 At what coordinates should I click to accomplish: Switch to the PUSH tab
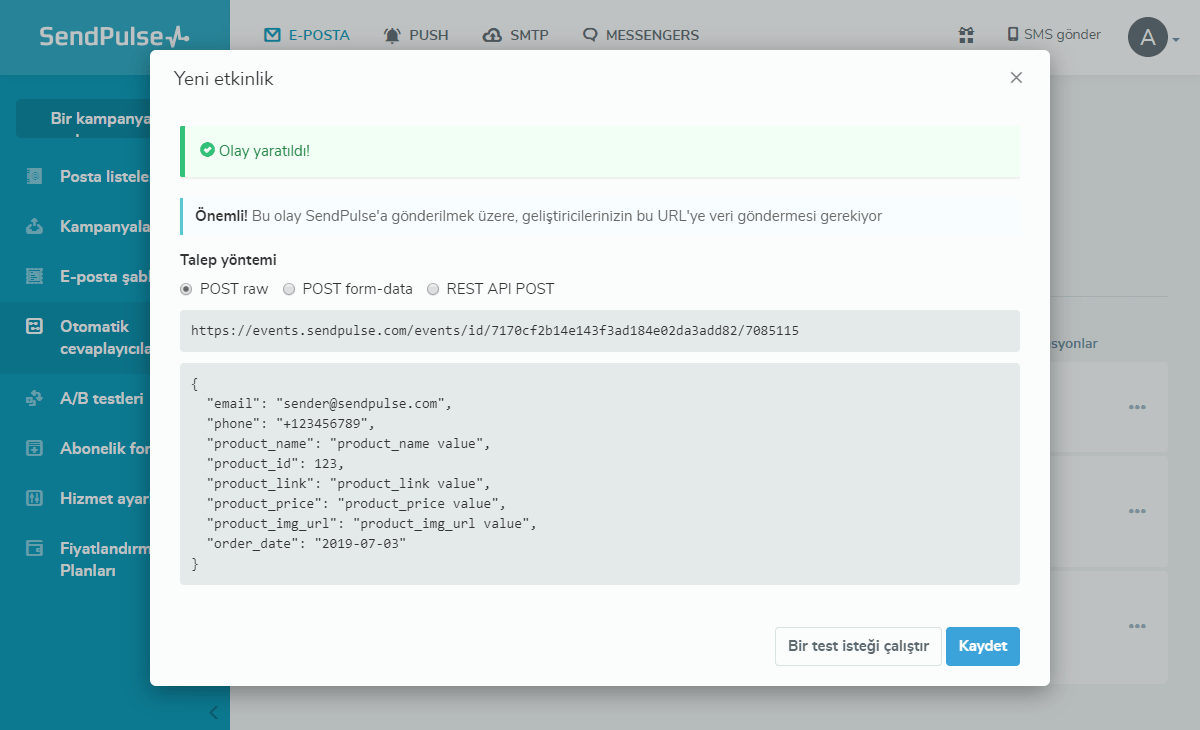(416, 35)
